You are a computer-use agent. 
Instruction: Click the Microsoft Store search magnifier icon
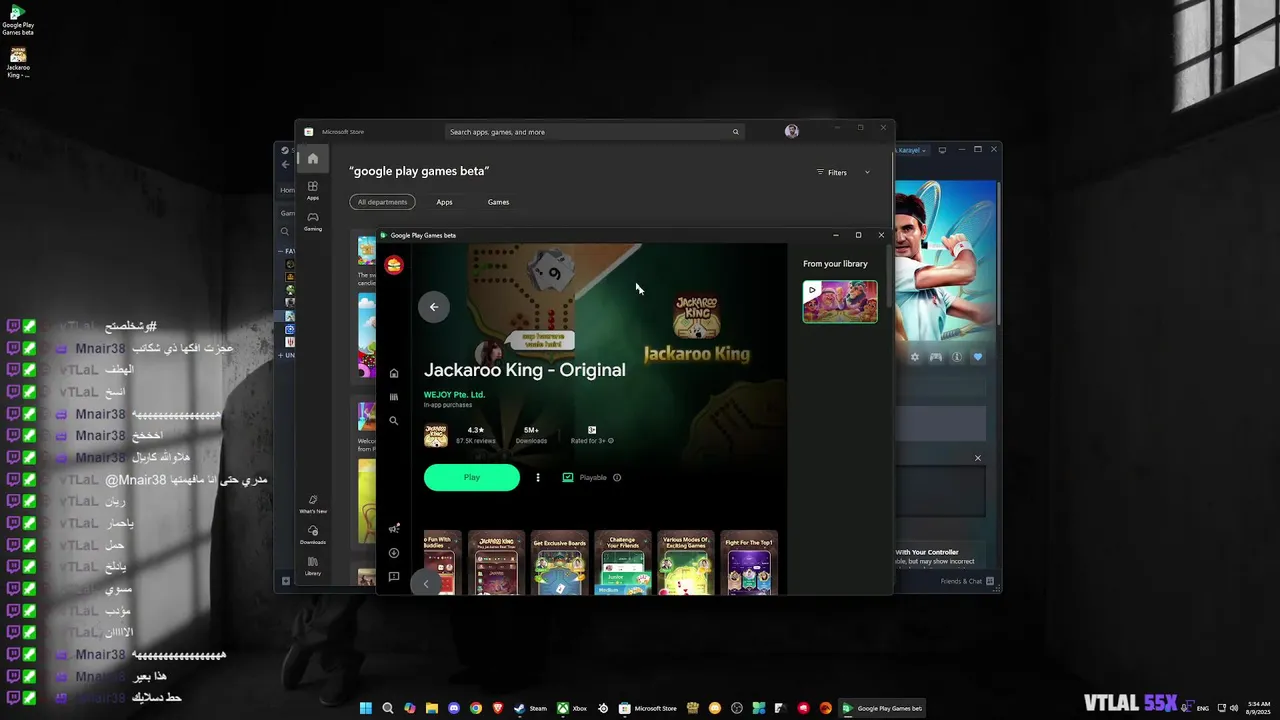point(735,132)
